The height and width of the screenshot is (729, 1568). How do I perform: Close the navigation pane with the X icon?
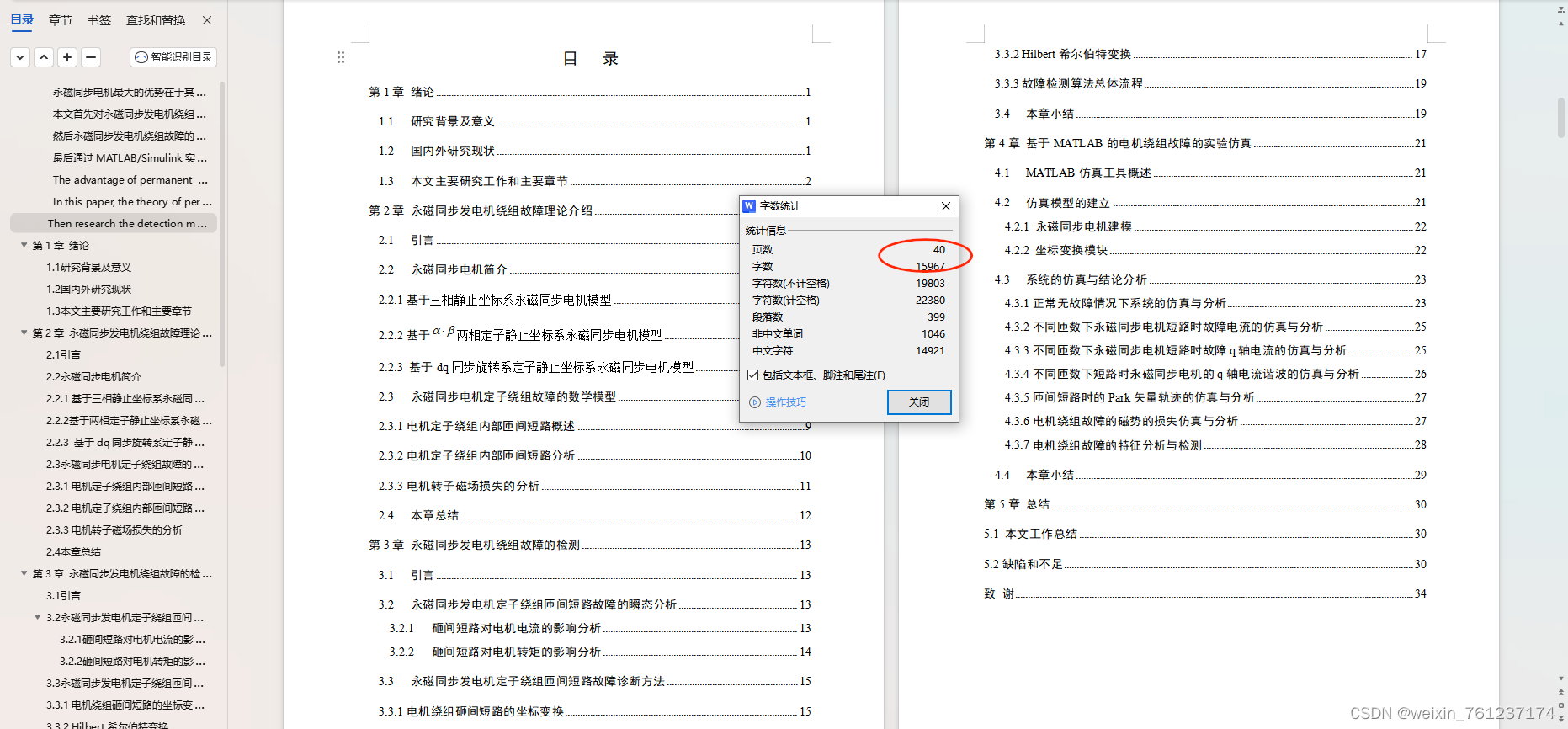[x=207, y=19]
